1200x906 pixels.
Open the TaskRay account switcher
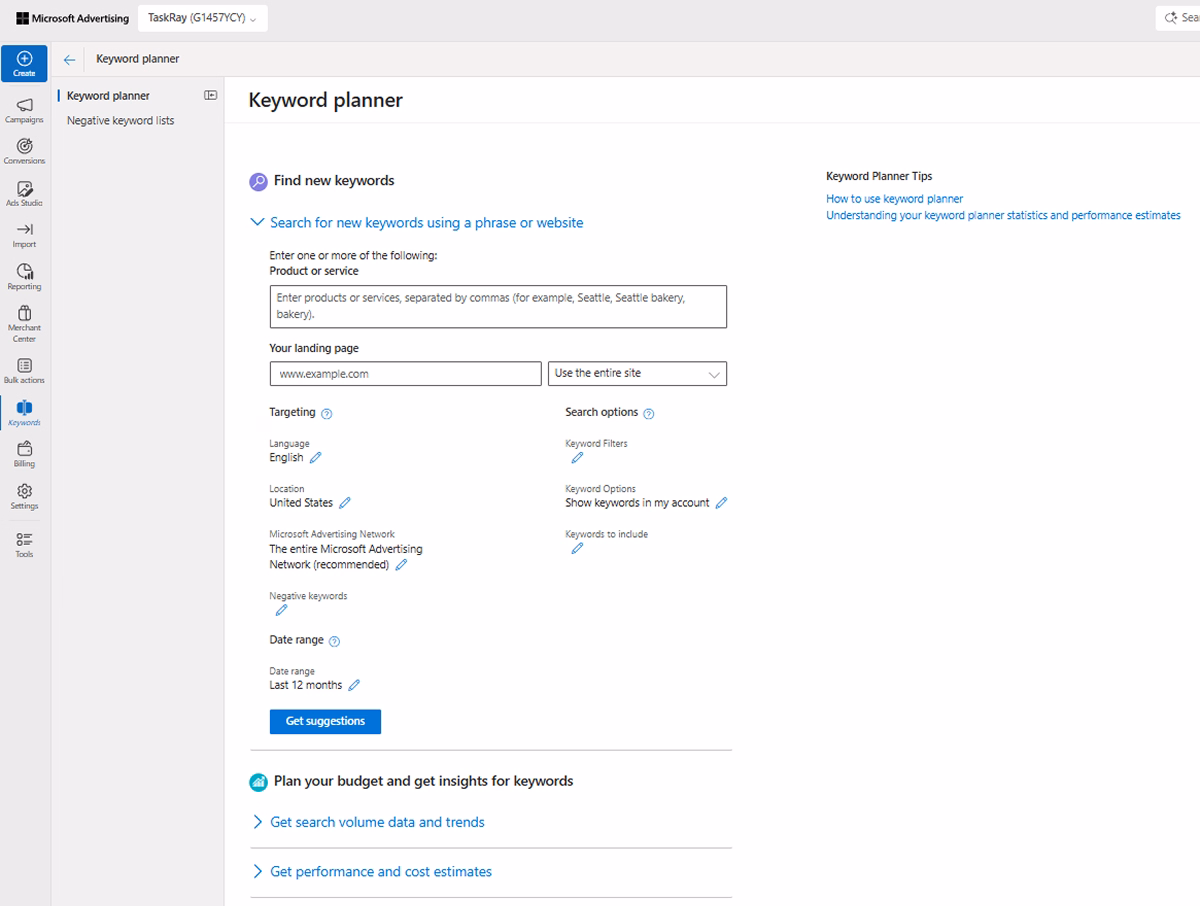point(203,17)
